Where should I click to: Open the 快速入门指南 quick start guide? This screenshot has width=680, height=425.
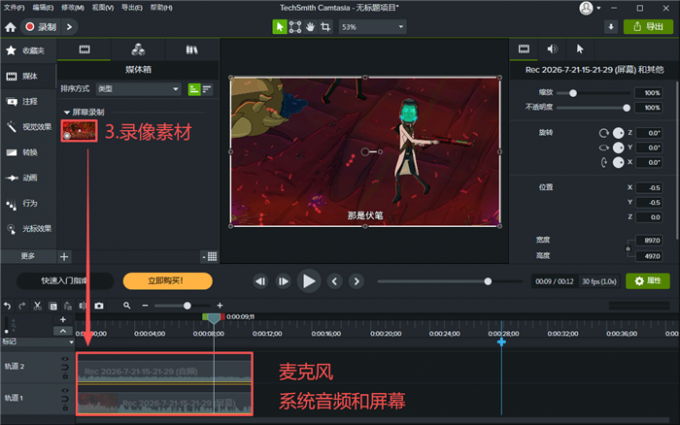click(x=65, y=281)
